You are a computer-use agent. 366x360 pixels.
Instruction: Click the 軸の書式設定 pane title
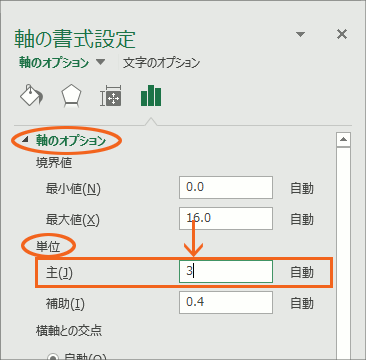[x=75, y=39]
